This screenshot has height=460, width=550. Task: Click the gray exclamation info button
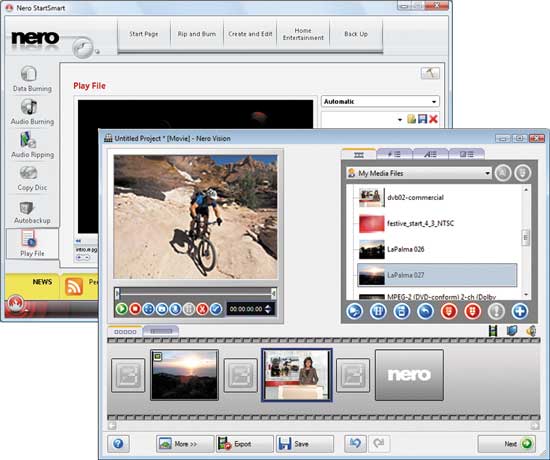click(x=496, y=311)
